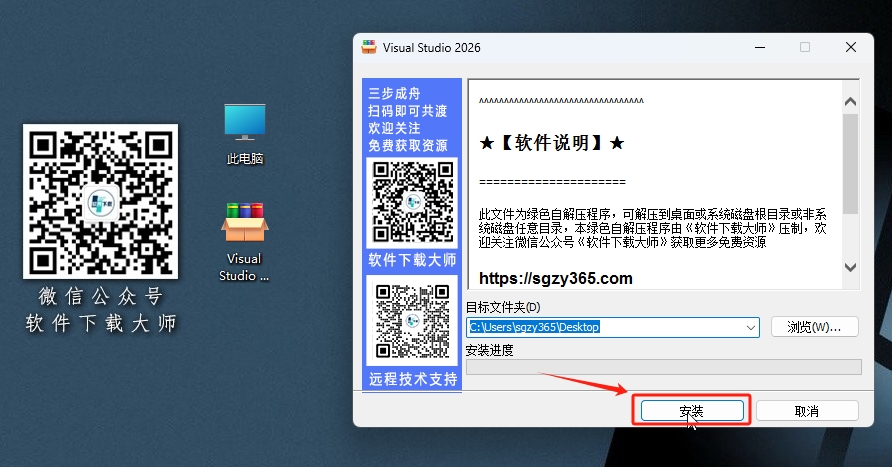Screen dimensions: 892x467
Task: Click the installation progress bar
Action: pos(664,367)
